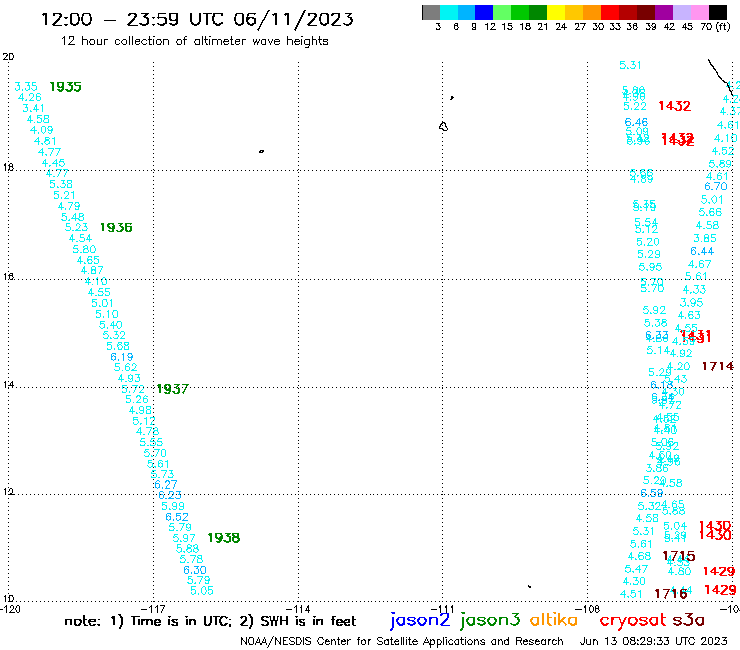Click the 's3a' satellite legend label

[x=689, y=620]
